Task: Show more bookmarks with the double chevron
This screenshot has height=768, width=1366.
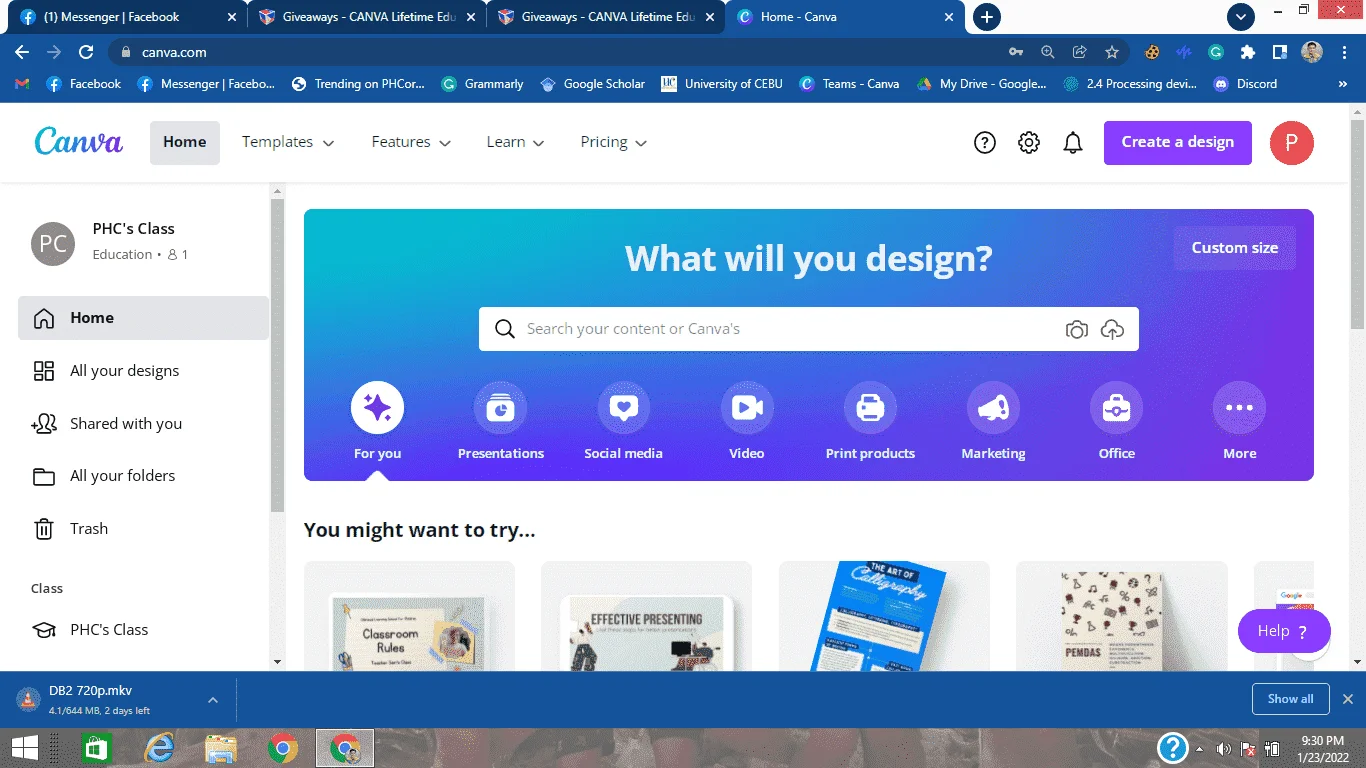Action: point(1343,84)
